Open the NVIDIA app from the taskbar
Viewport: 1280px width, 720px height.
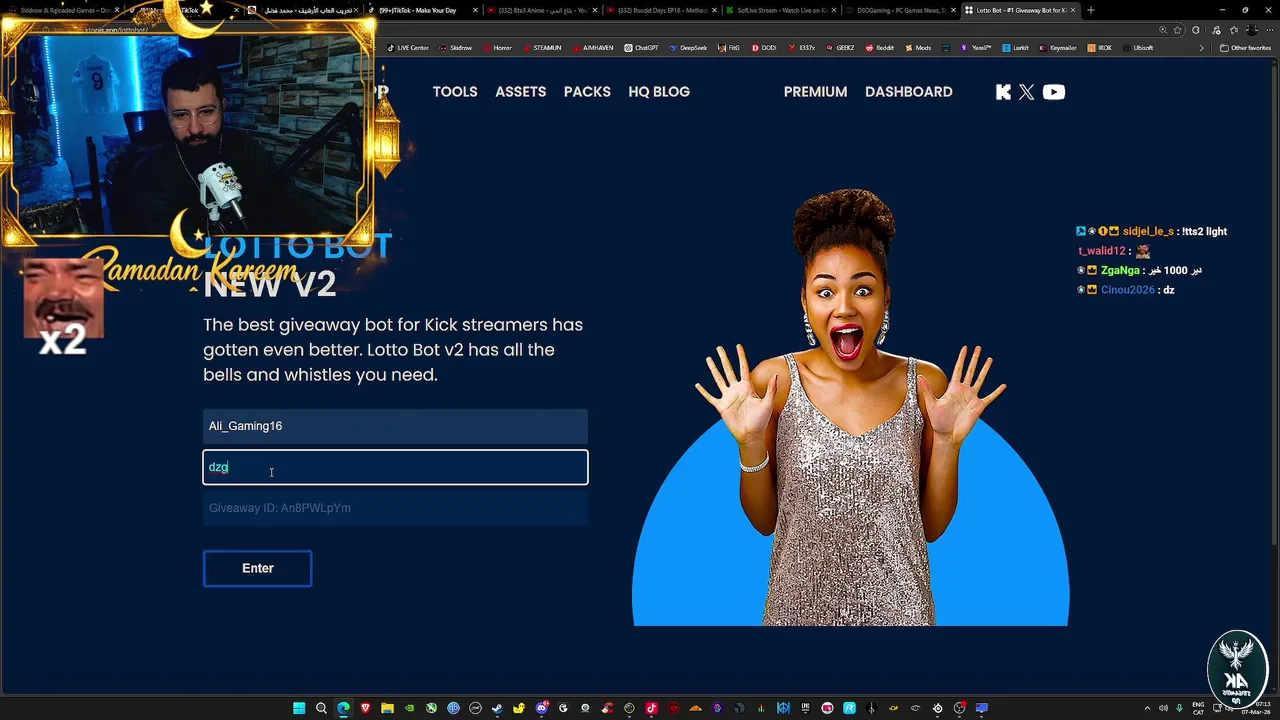[409, 708]
